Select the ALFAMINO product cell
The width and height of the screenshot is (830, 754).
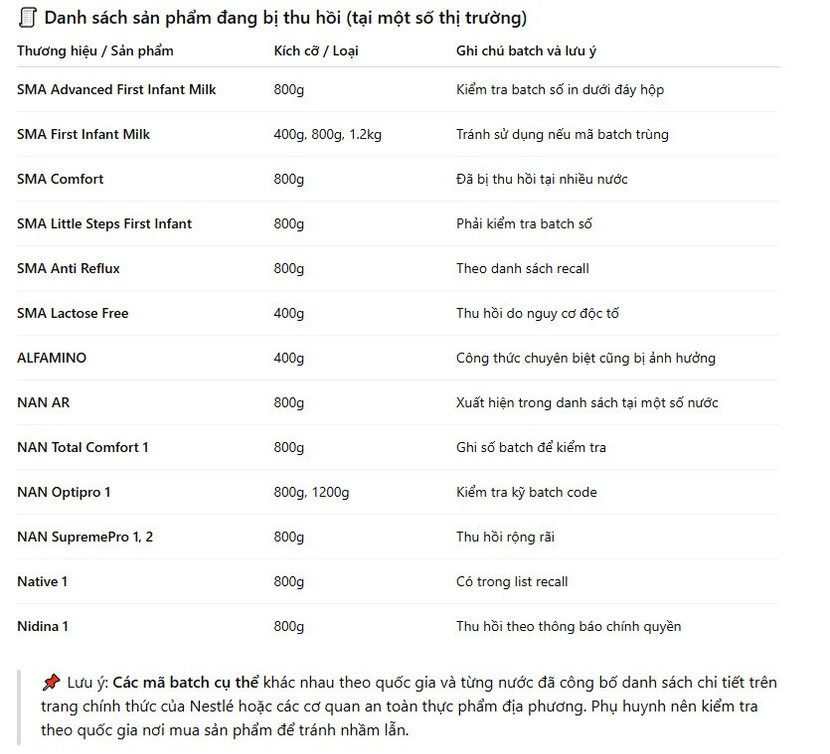tap(52, 358)
